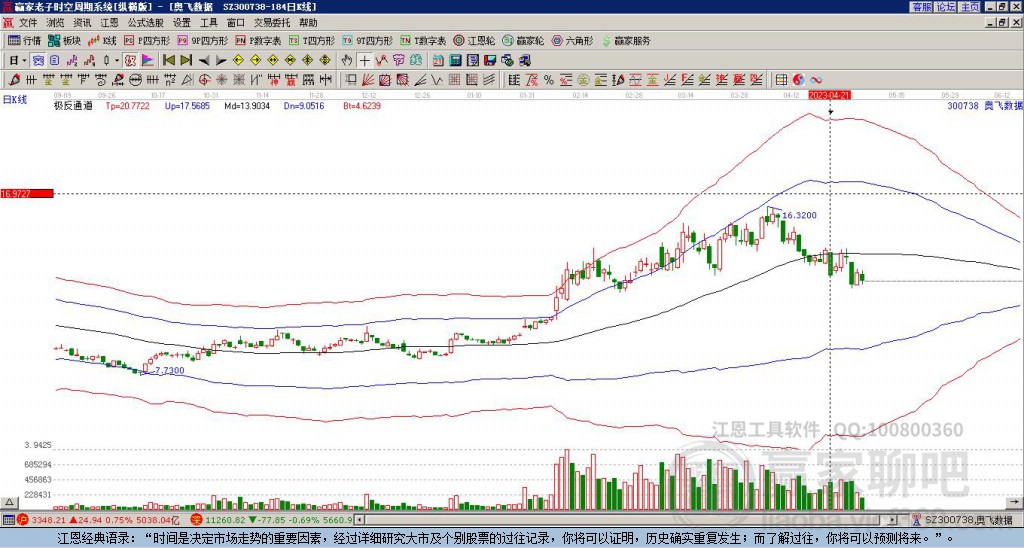Step chart left with black arrow
The height and width of the screenshot is (548, 1024).
[204, 61]
